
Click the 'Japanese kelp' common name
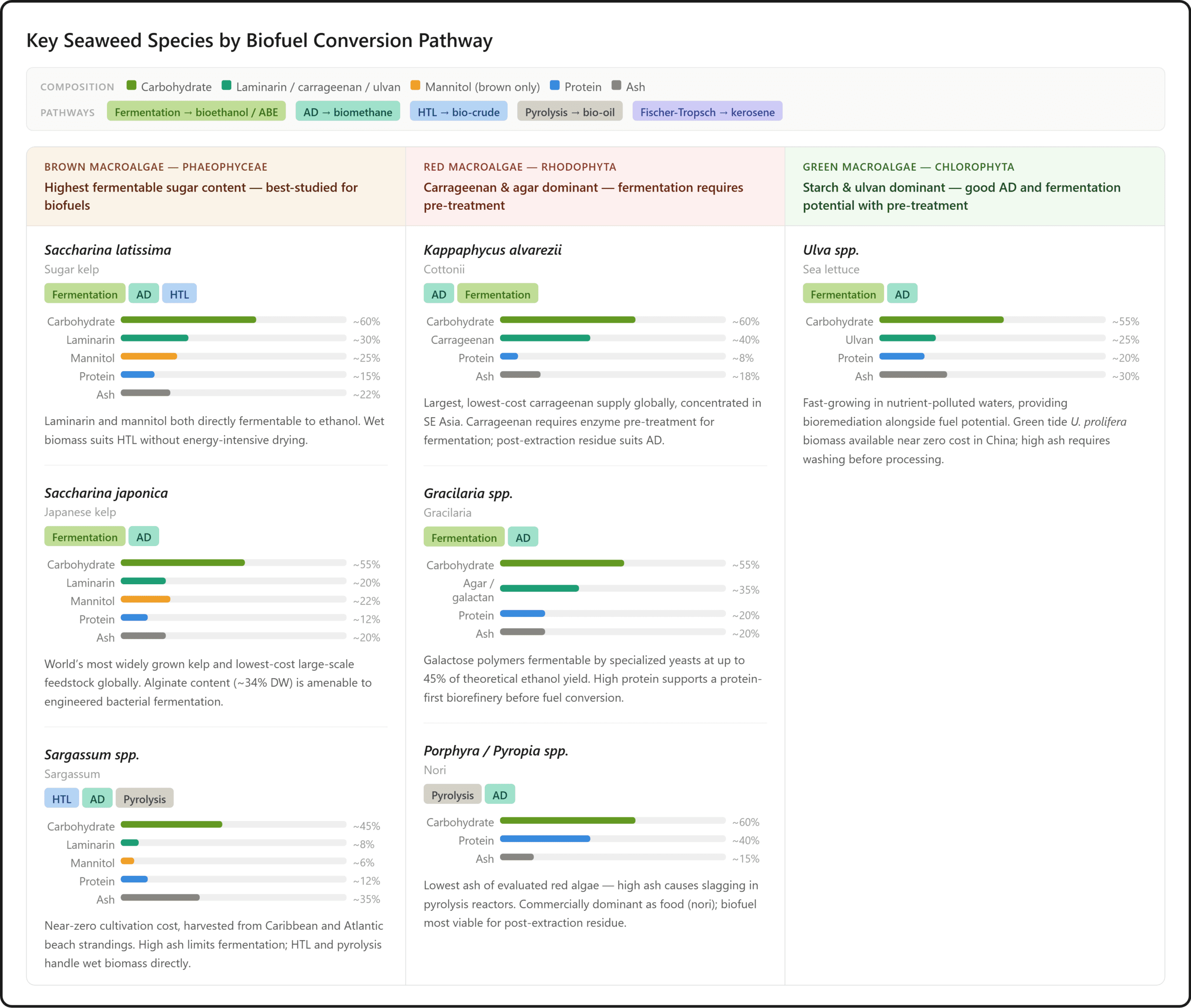[80, 512]
